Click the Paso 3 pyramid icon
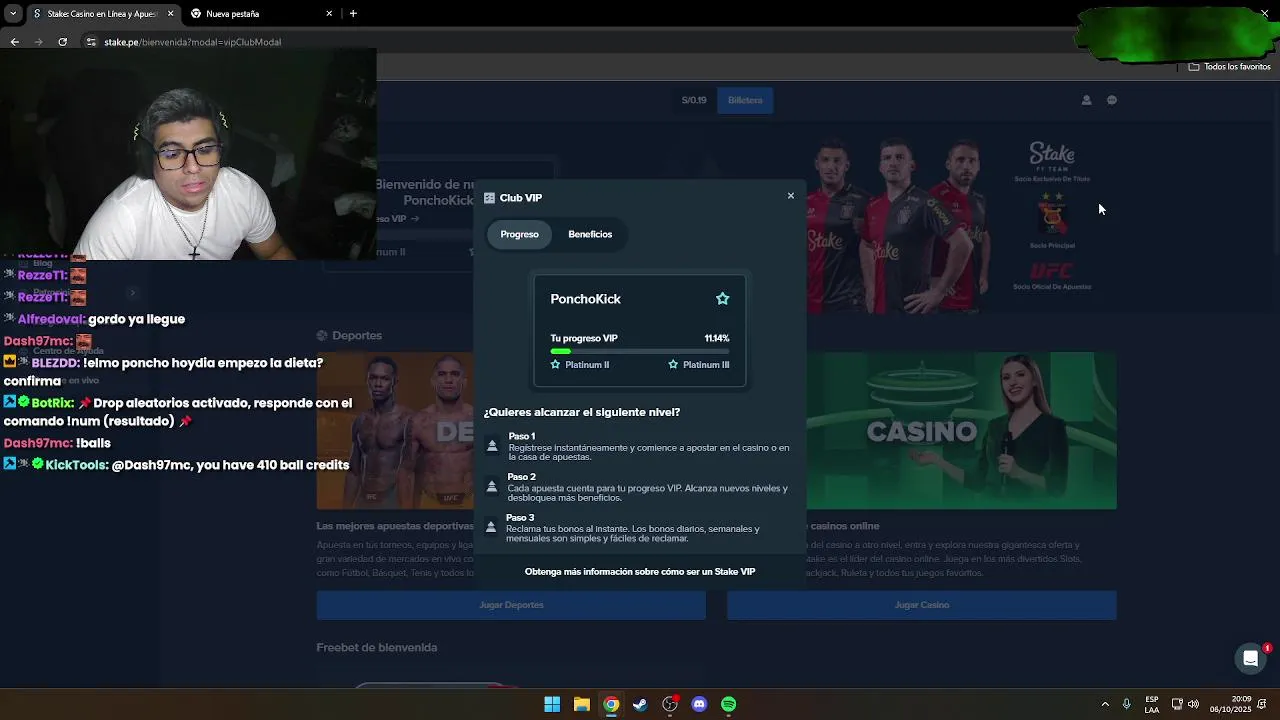1280x720 pixels. (491, 527)
